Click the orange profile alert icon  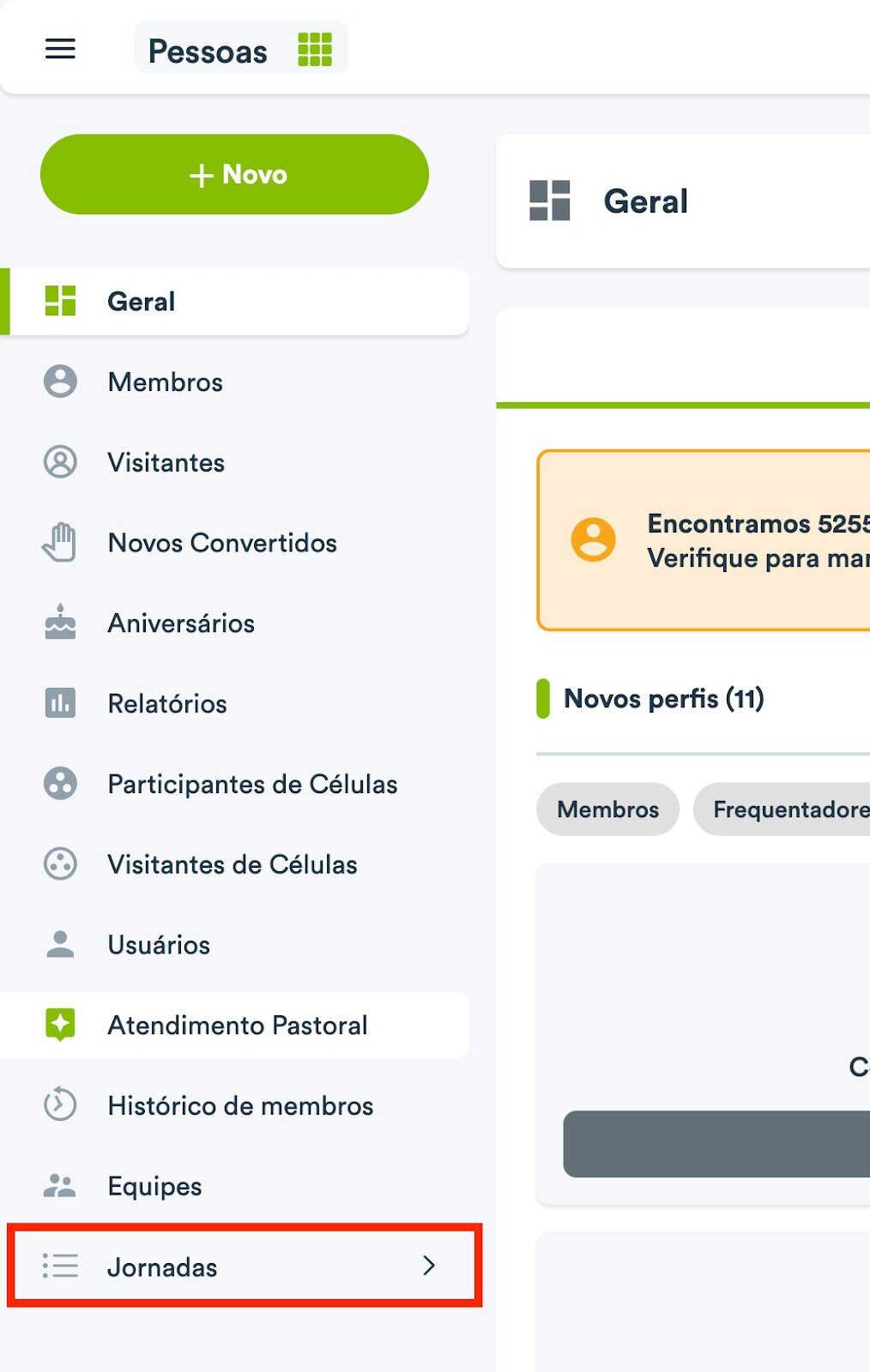594,540
